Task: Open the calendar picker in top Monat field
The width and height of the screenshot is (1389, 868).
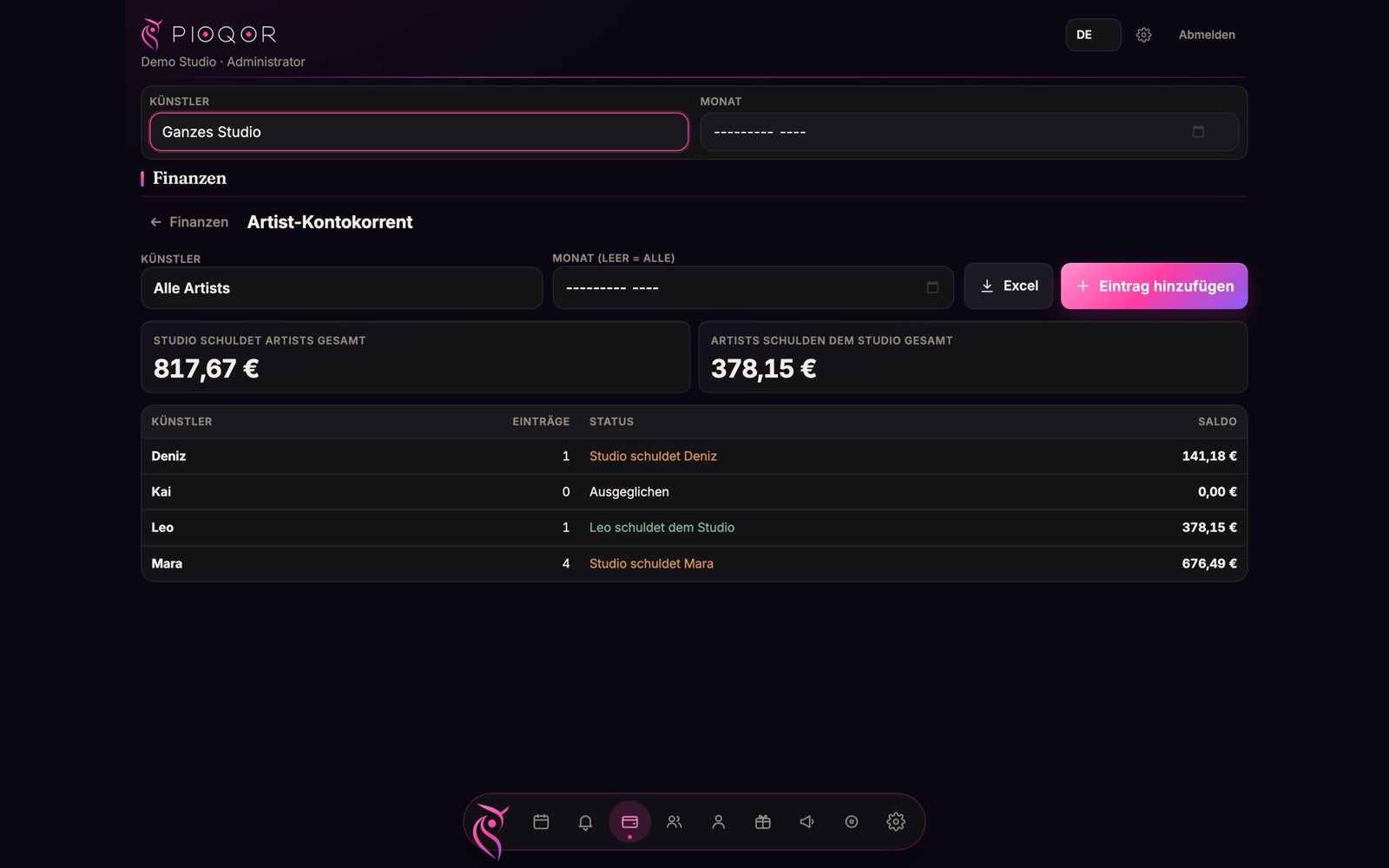Action: tap(1198, 132)
